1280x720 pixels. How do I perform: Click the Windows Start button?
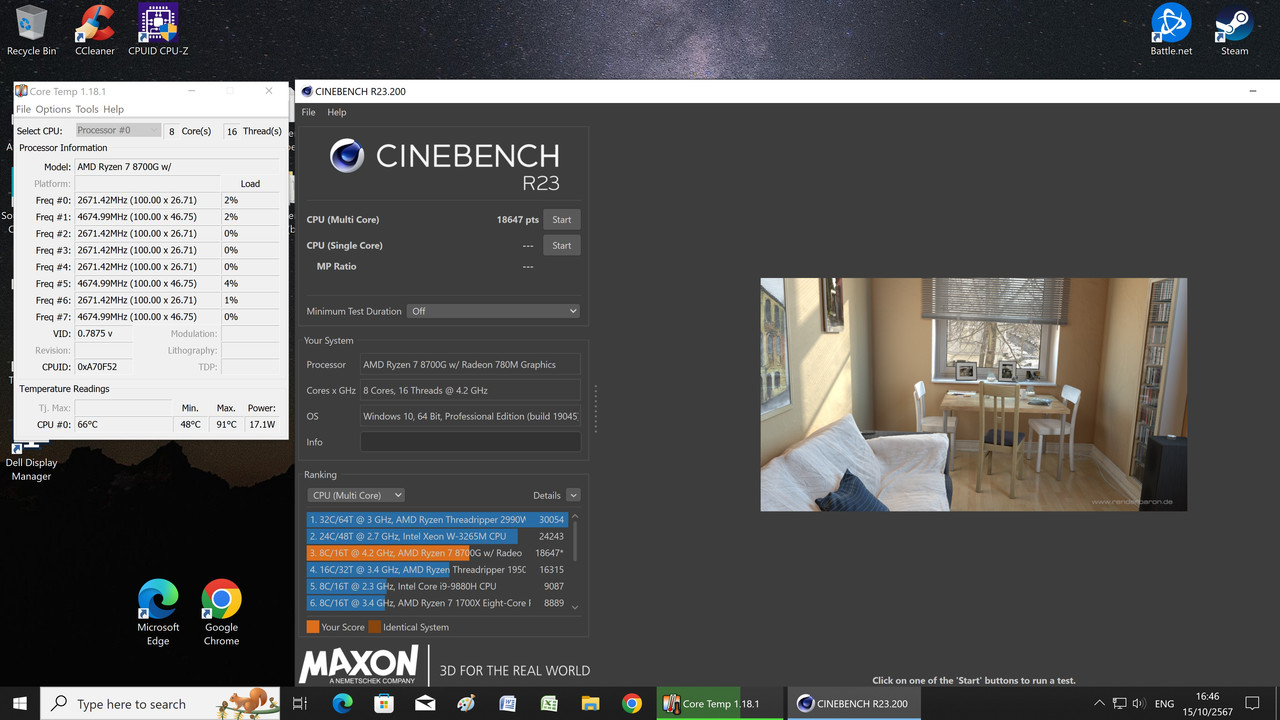tap(20, 704)
